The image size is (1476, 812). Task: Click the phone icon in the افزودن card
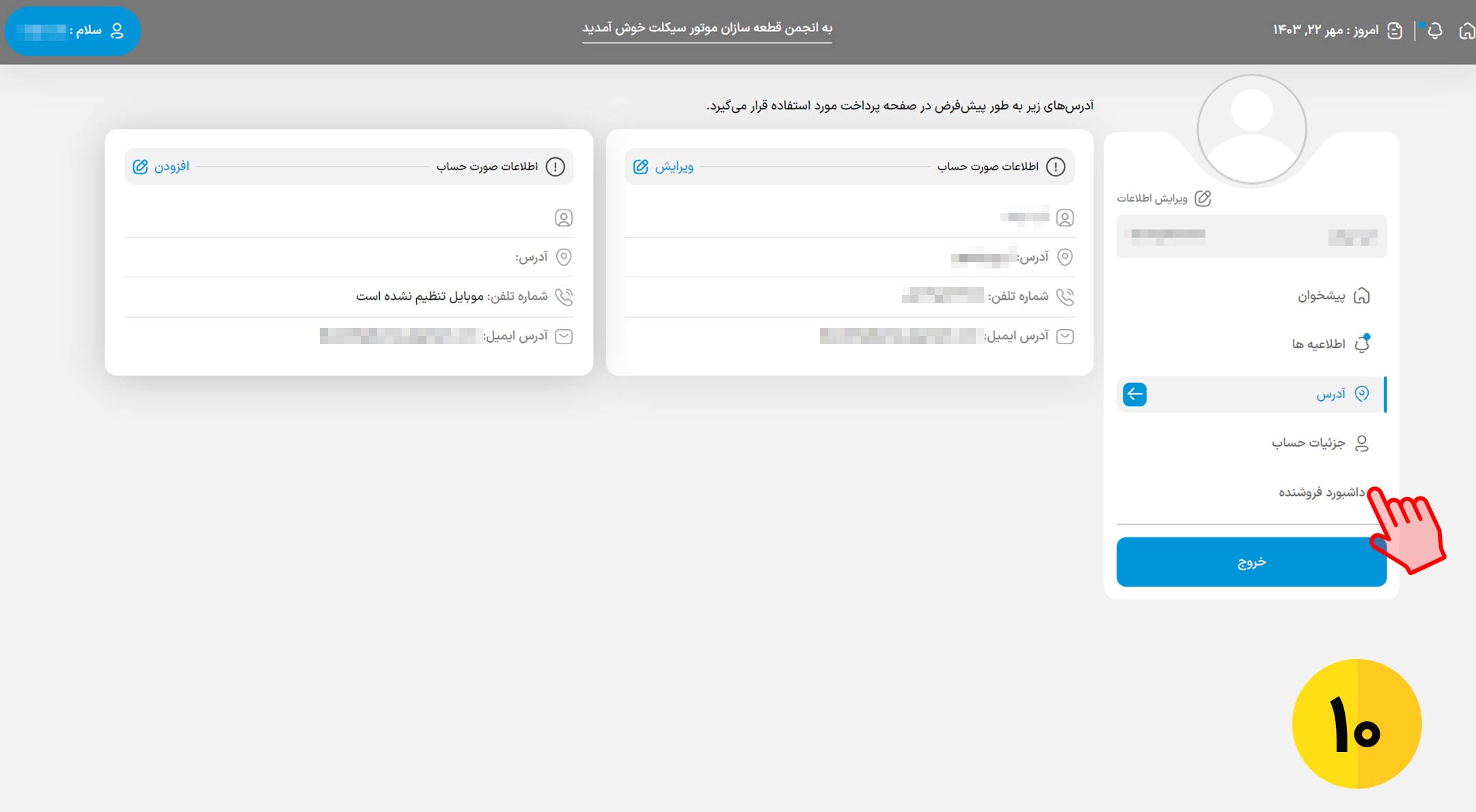pos(564,296)
